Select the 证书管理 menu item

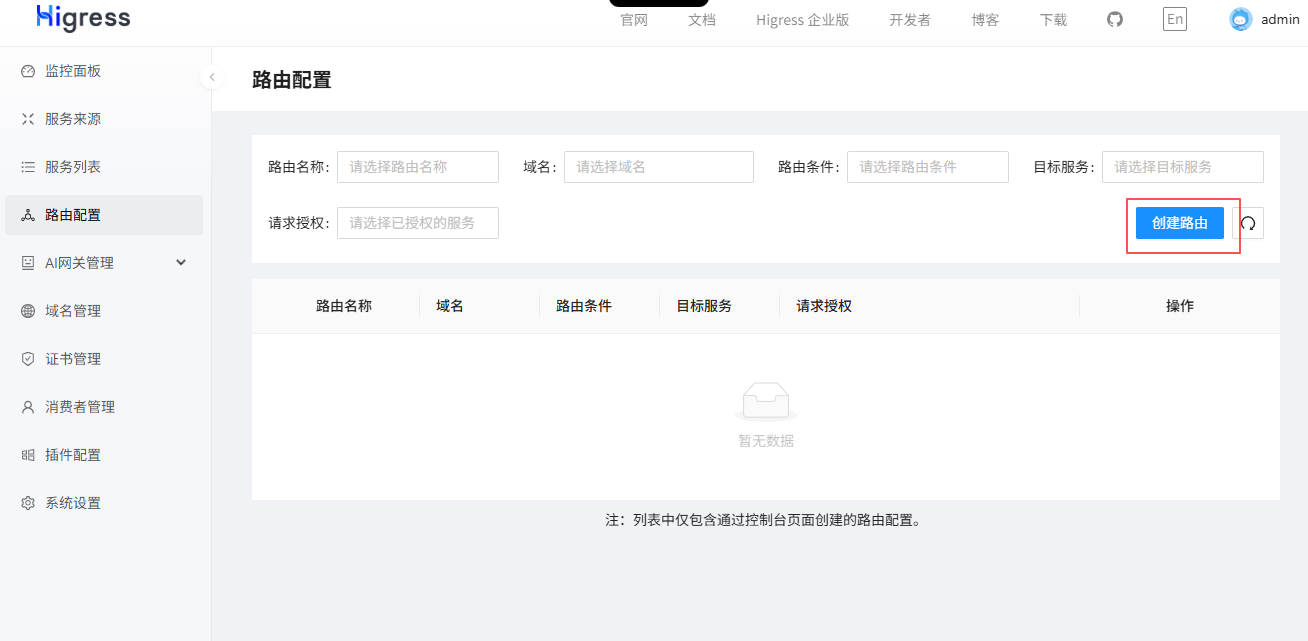click(104, 359)
